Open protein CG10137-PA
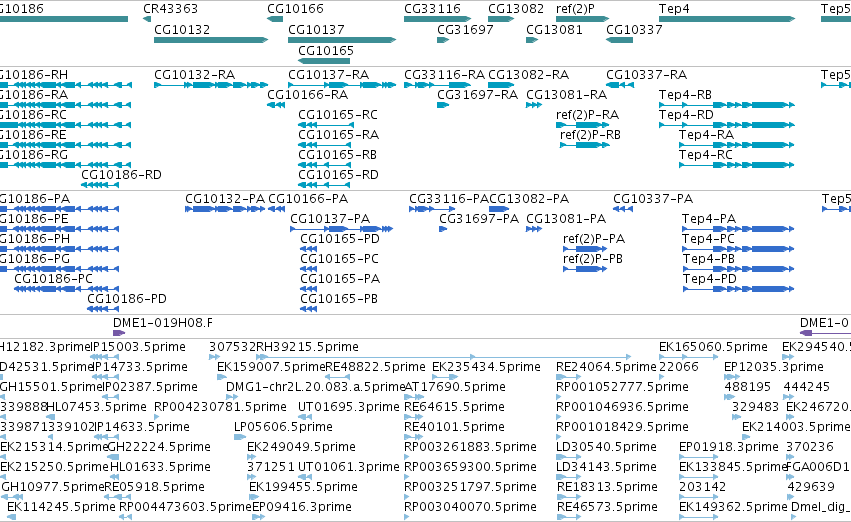The image size is (851, 522). point(341,229)
